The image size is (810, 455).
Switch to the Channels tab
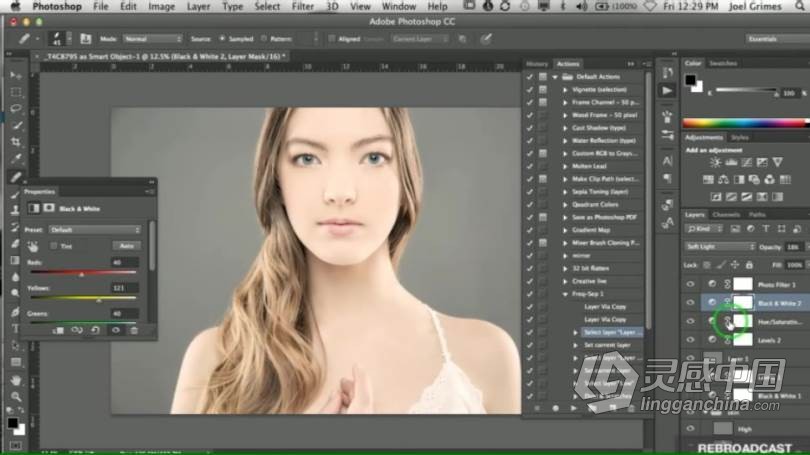tap(726, 214)
